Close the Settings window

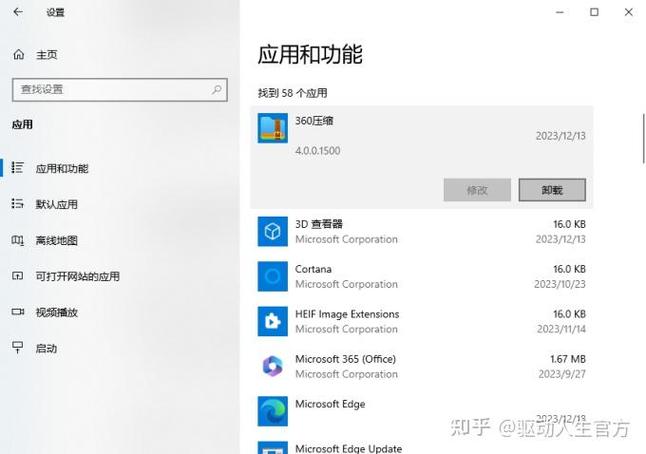[x=628, y=12]
